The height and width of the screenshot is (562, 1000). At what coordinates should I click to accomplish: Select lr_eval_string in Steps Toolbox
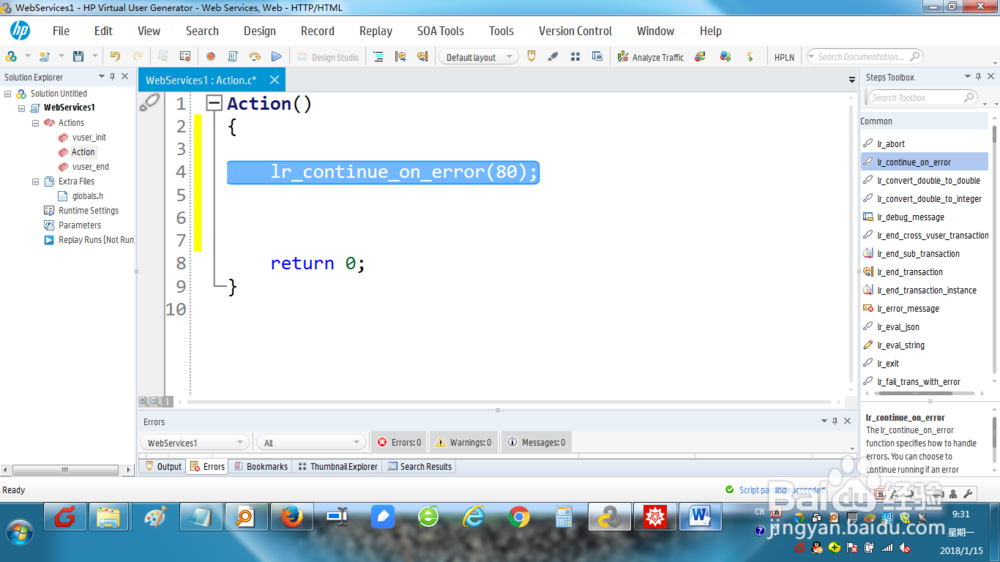coord(901,345)
